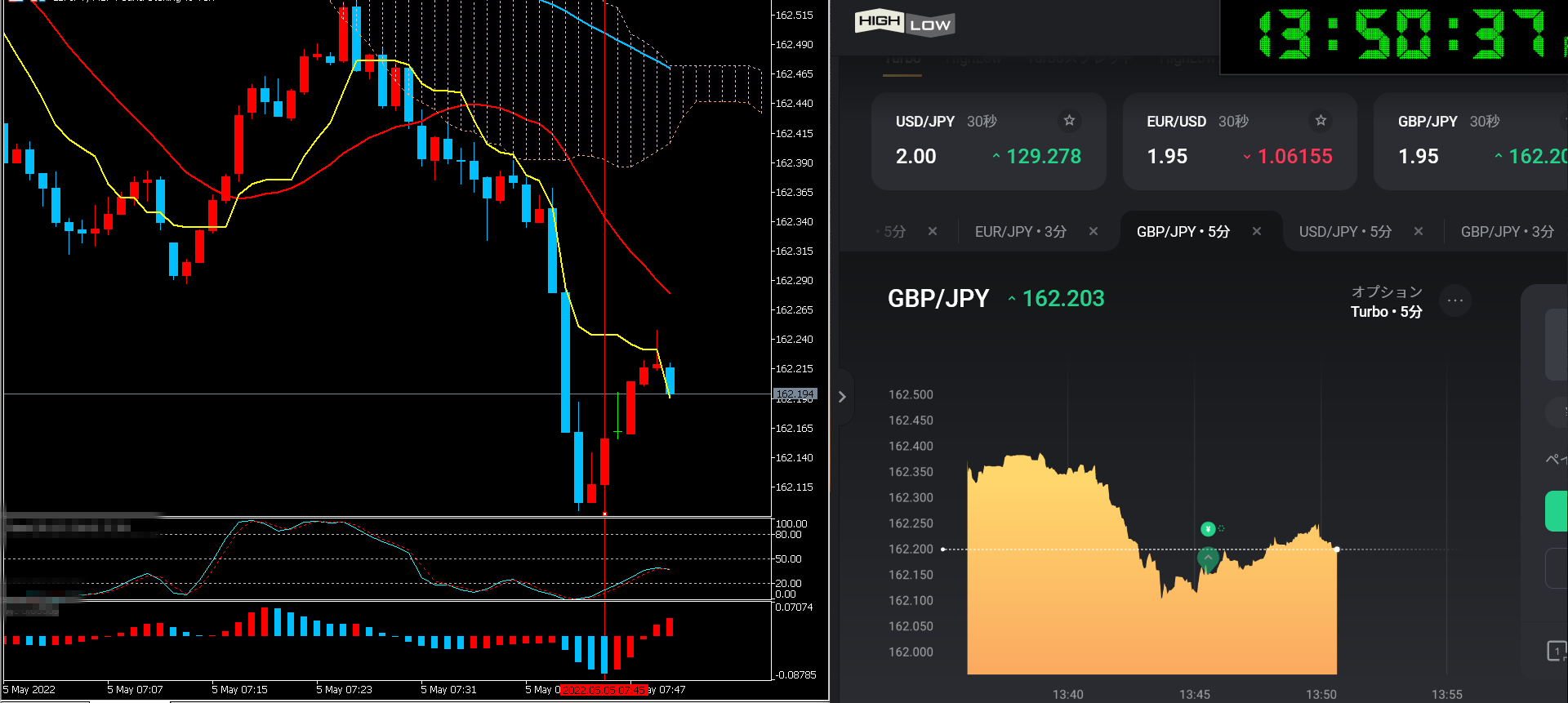
Task: Click the green High button
Action: click(1556, 511)
